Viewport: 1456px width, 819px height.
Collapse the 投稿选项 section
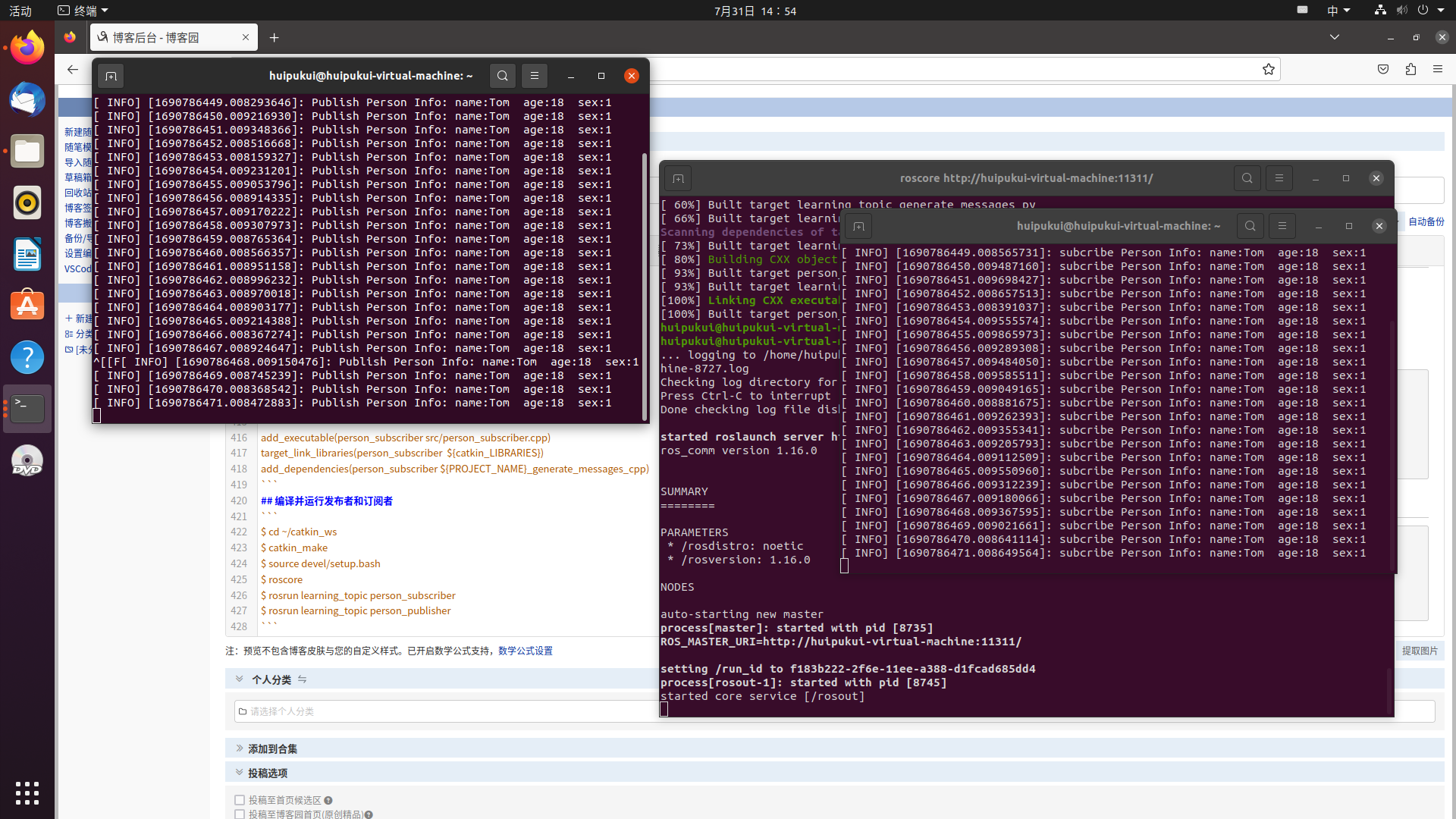tap(240, 773)
